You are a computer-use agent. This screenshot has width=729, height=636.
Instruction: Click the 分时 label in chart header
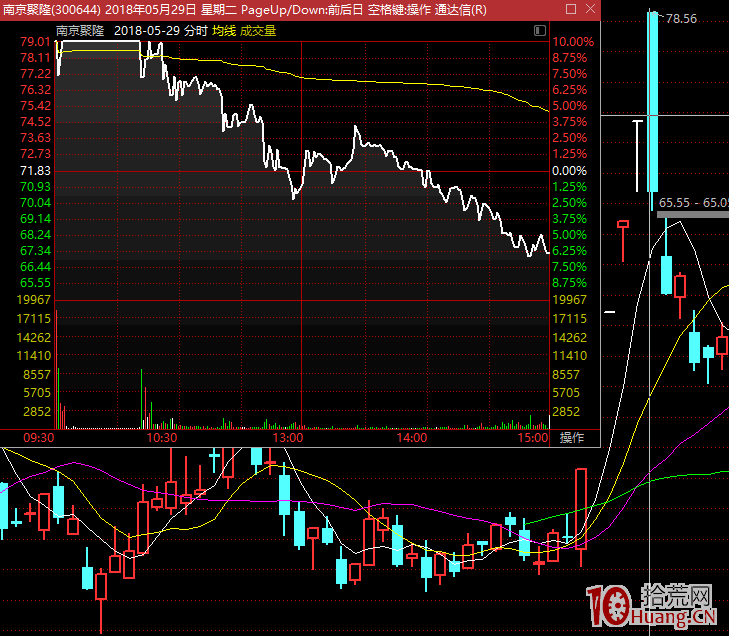tap(196, 31)
